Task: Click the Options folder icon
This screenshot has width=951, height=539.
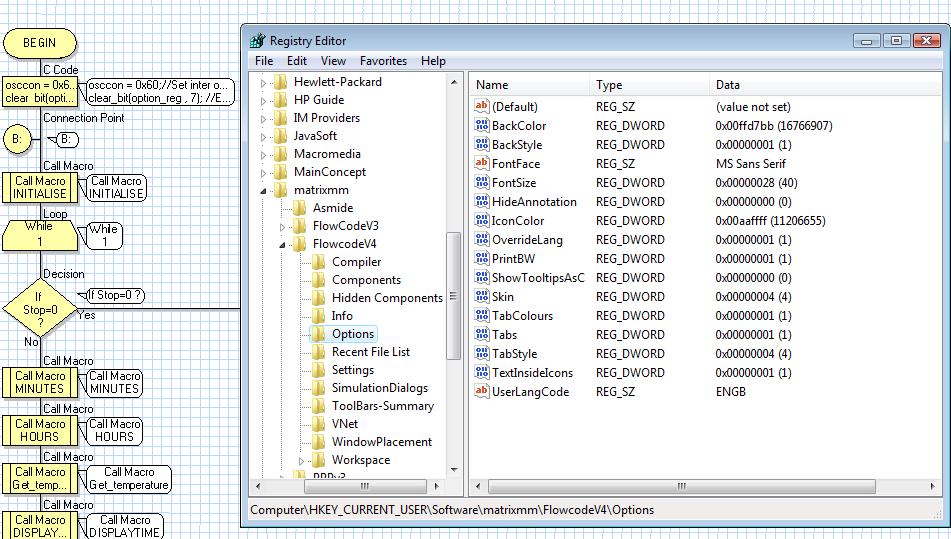Action: pyautogui.click(x=319, y=333)
